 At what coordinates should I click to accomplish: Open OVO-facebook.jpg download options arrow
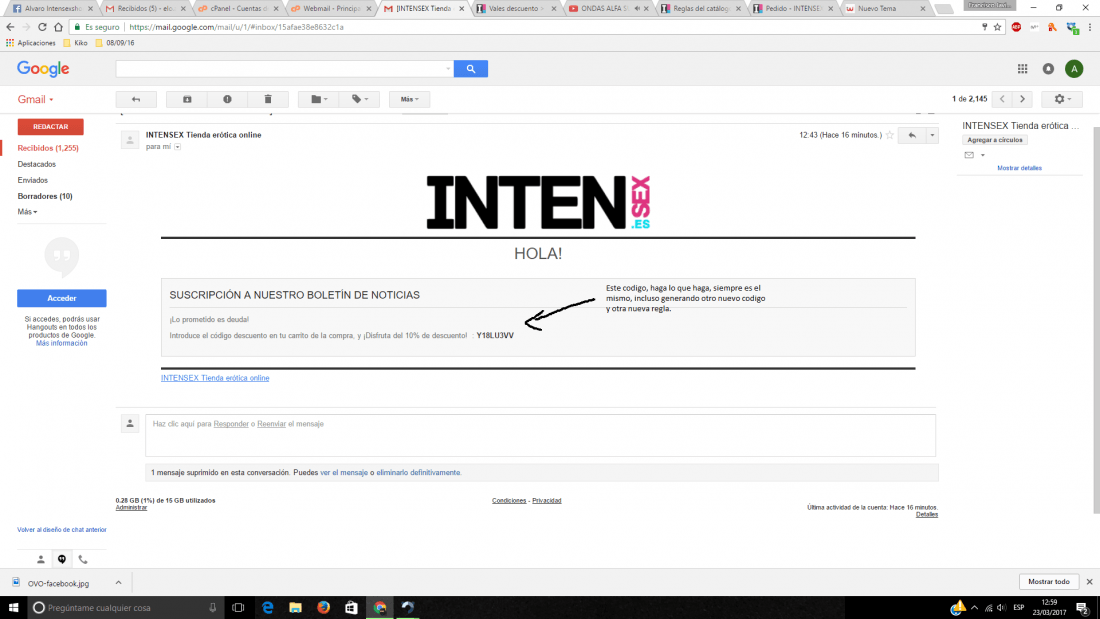119,583
